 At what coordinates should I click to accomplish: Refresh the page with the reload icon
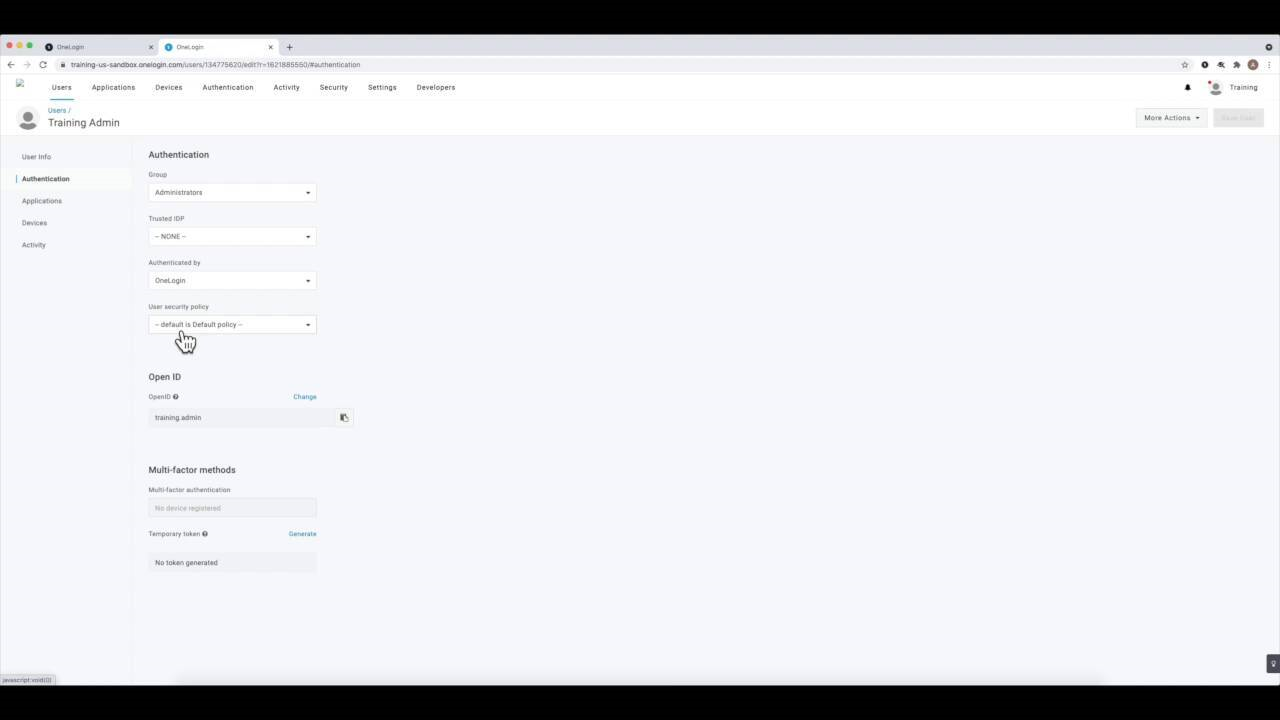(42, 64)
